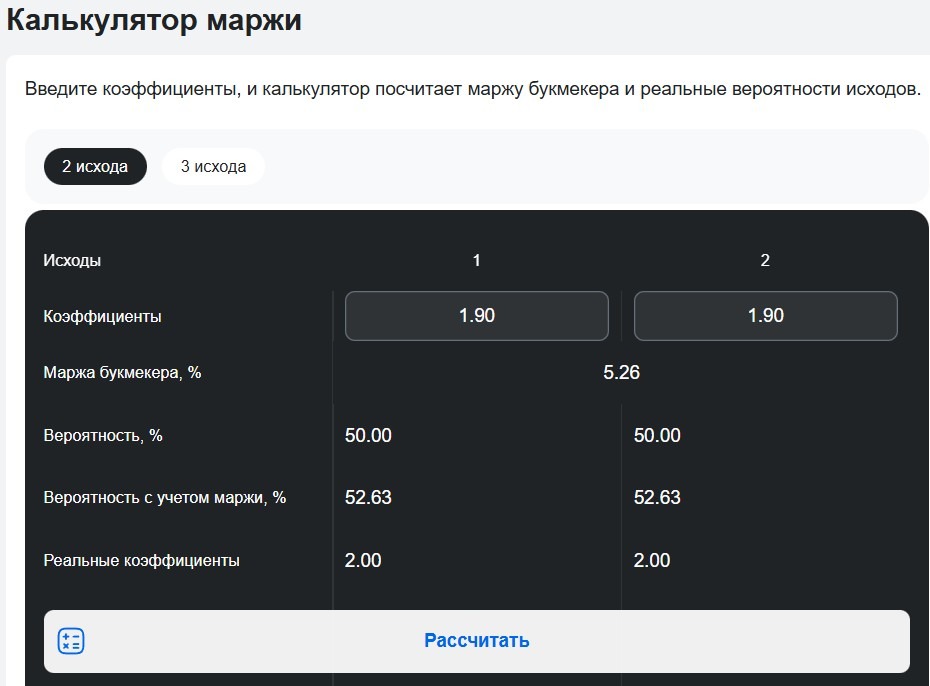This screenshot has width=930, height=686.
Task: Click the calculator icon beside Рассчитать
Action: click(71, 641)
